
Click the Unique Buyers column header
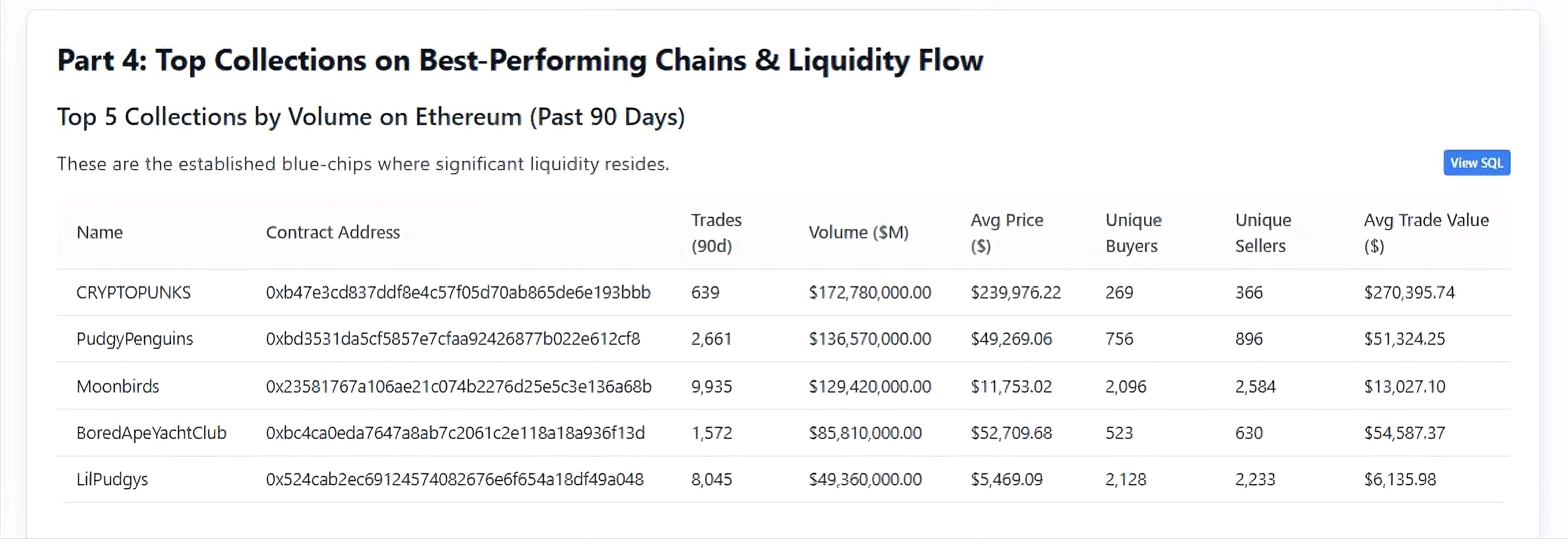1134,232
